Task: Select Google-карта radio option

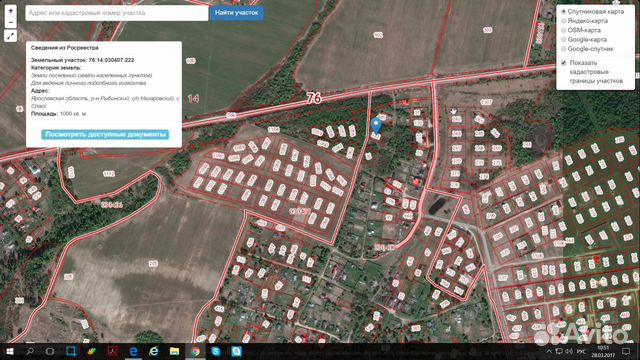Action: point(564,40)
